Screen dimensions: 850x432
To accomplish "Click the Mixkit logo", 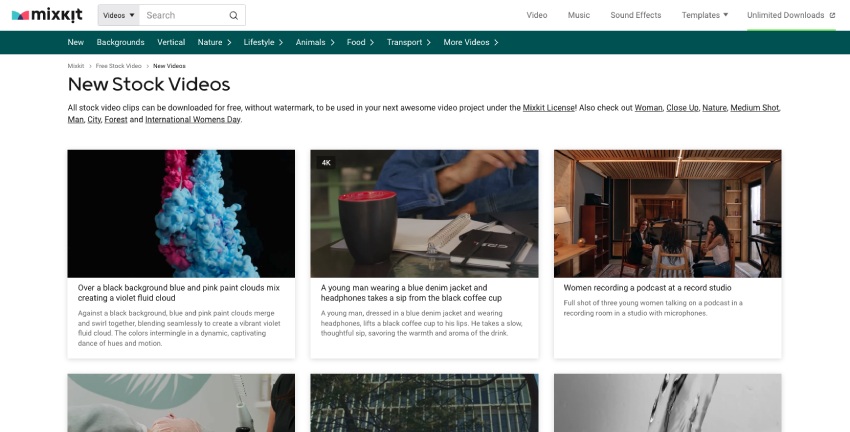I will click(47, 15).
